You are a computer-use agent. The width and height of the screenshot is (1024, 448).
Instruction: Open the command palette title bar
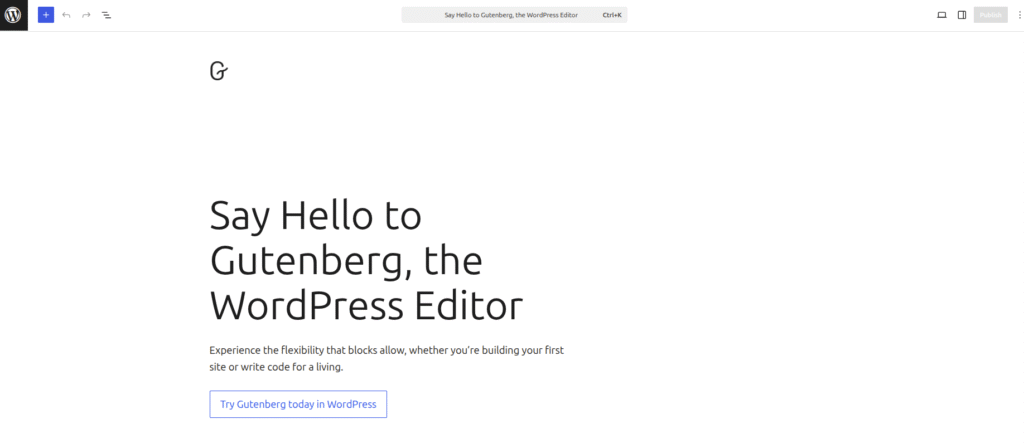pos(514,15)
